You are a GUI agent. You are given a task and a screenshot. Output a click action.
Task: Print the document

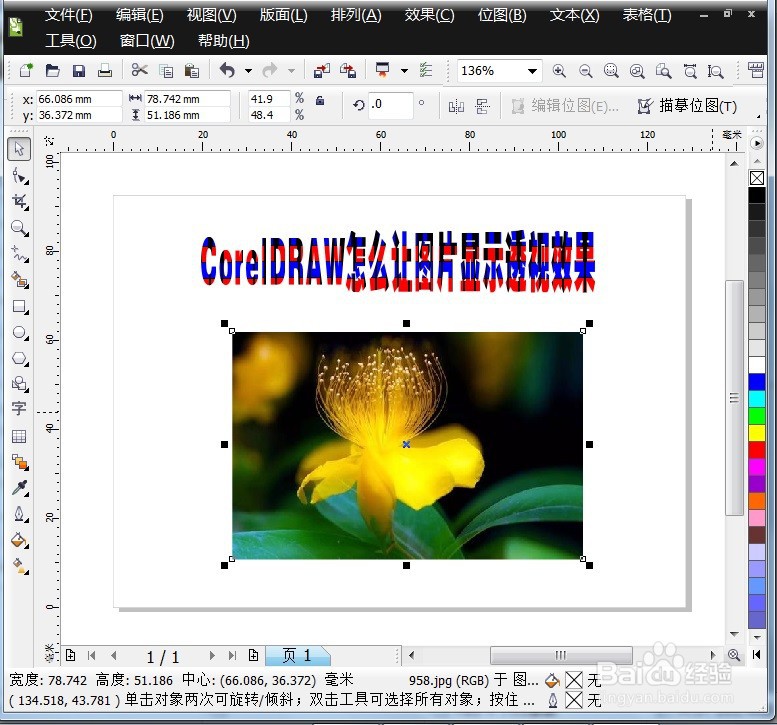click(x=105, y=71)
